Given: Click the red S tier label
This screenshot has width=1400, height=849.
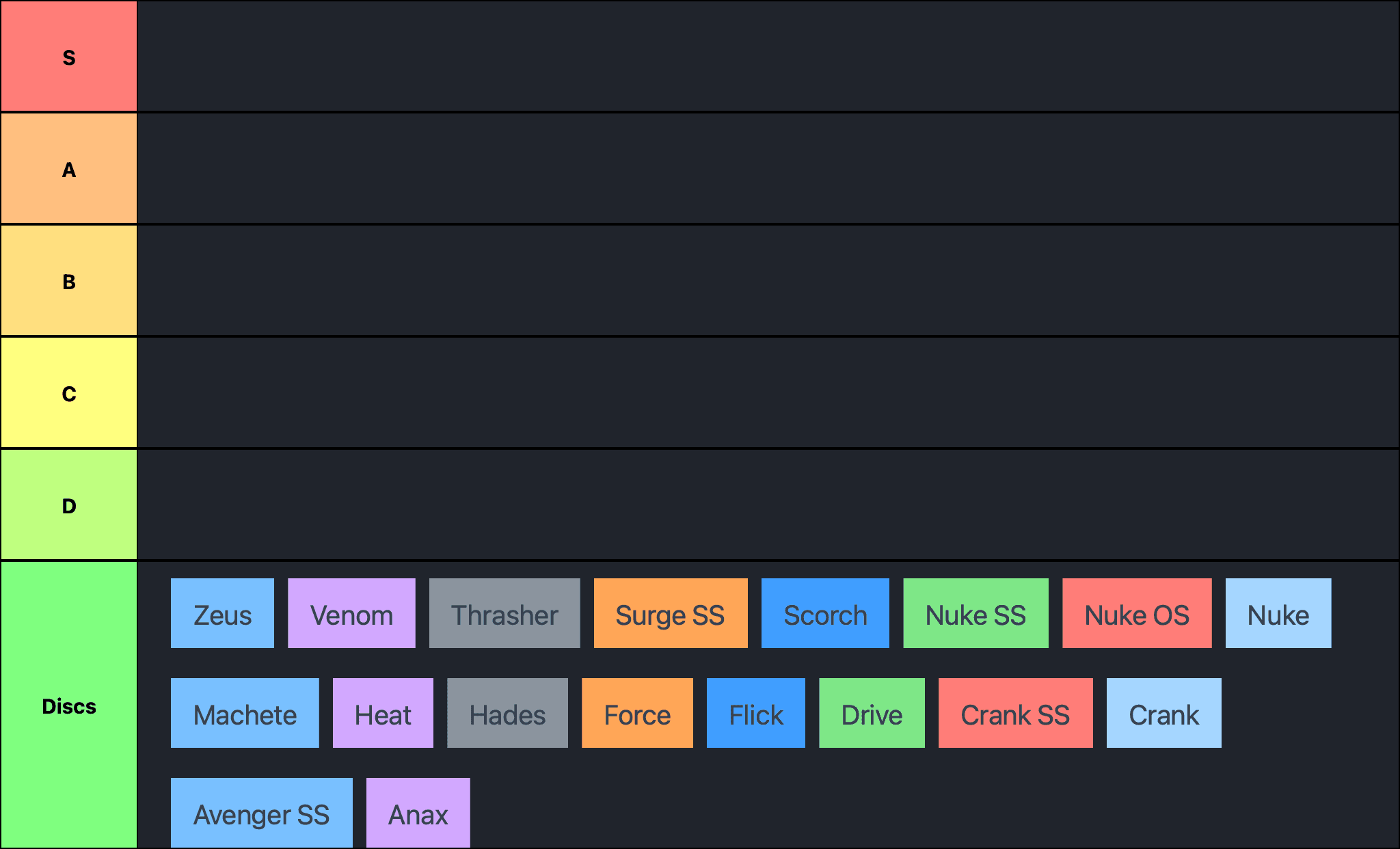Looking at the screenshot, I should pyautogui.click(x=69, y=57).
